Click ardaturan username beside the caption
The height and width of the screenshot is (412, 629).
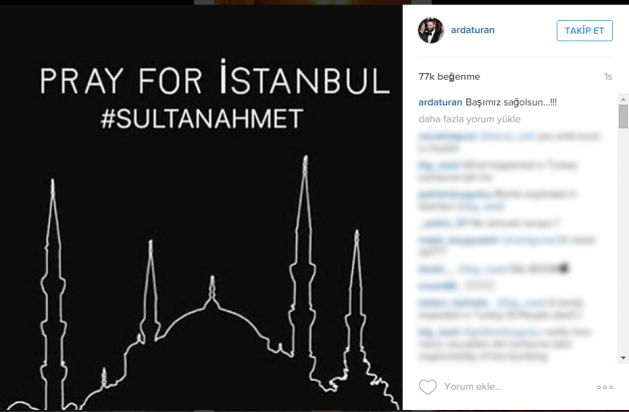pyautogui.click(x=440, y=102)
